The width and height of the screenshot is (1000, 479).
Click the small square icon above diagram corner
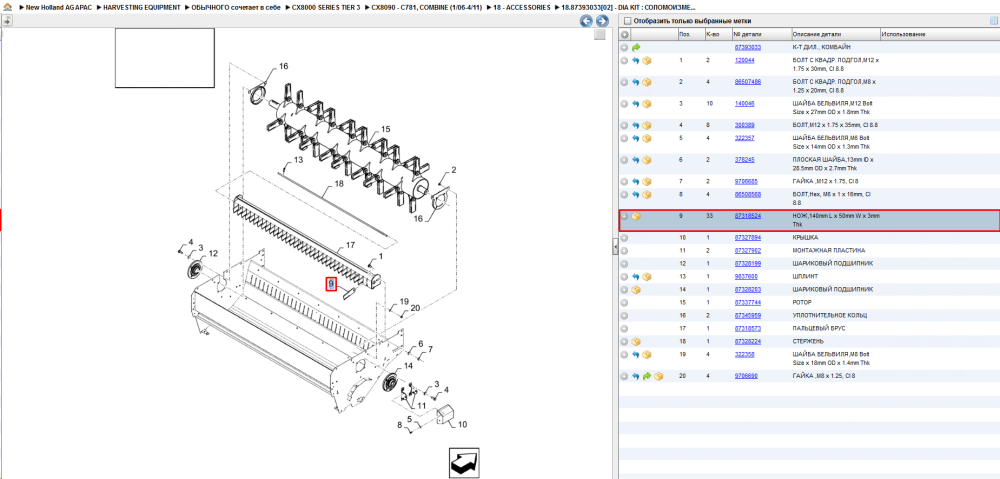pyautogui.click(x=599, y=35)
